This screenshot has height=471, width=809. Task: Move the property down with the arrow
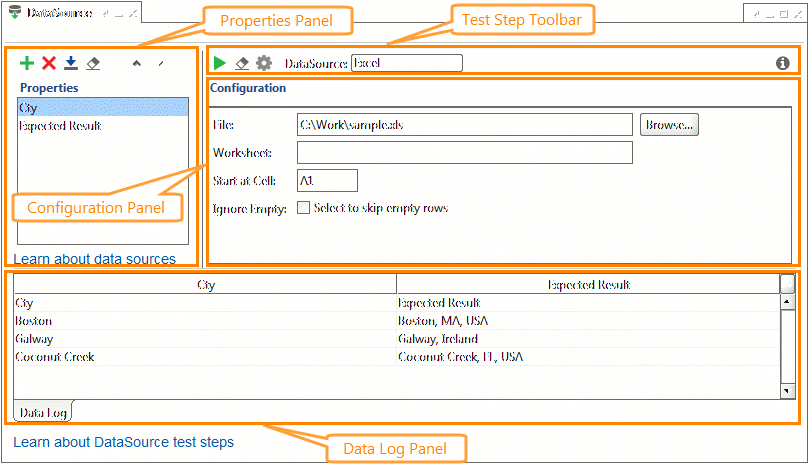[x=161, y=63]
